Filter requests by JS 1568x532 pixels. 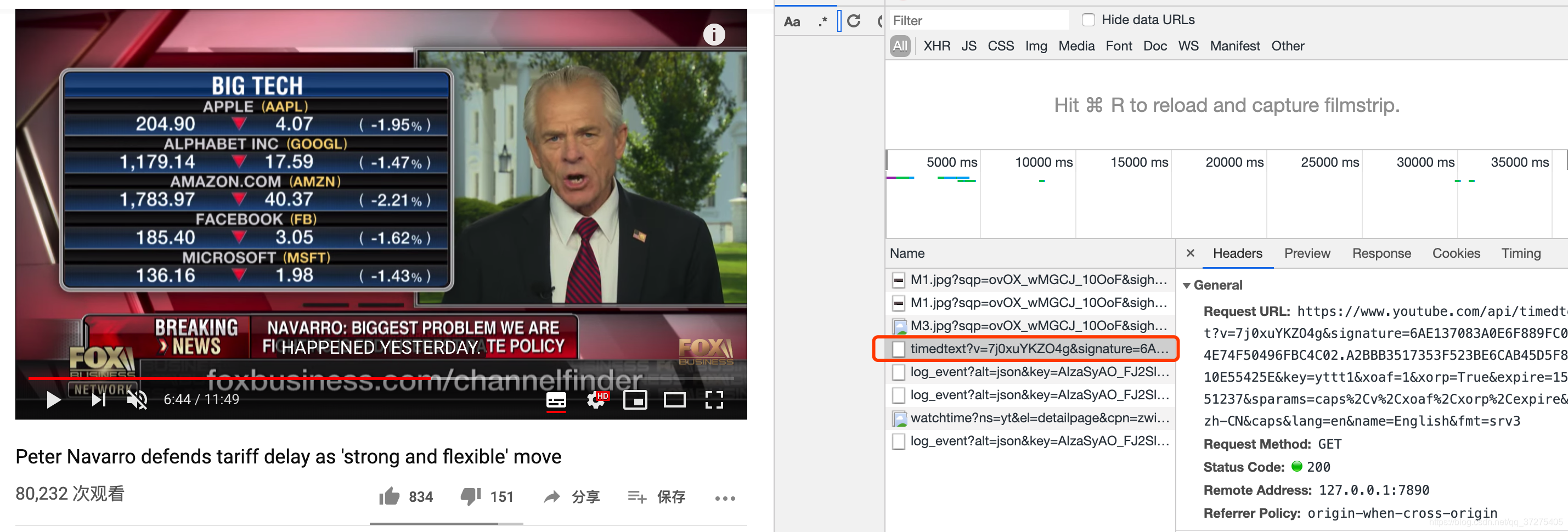click(x=968, y=46)
